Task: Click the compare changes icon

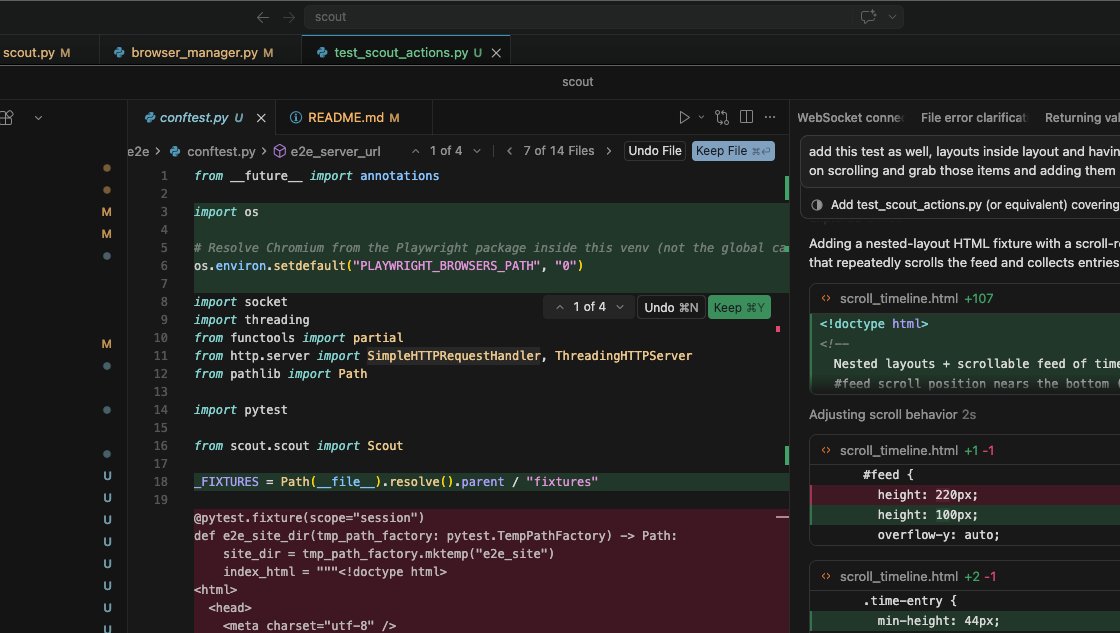Action: 722,117
